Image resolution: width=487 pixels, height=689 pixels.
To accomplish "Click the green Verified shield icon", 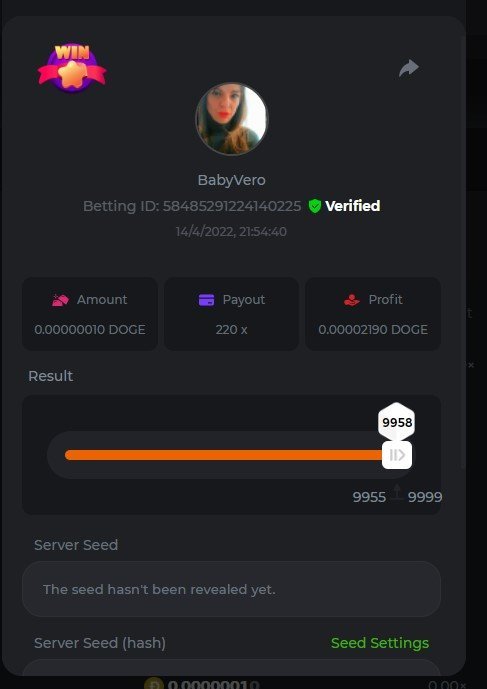I will tap(314, 206).
